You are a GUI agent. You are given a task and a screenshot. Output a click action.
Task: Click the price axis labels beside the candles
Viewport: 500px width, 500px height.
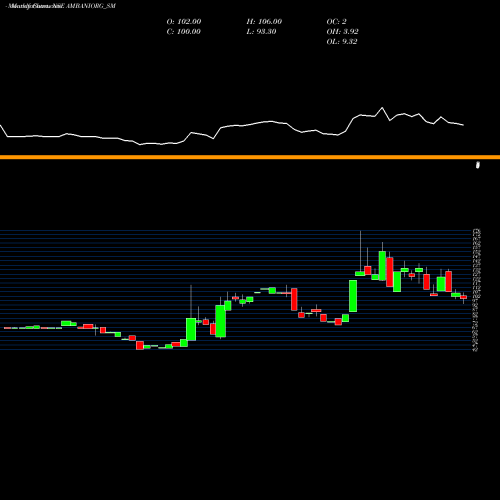476,289
